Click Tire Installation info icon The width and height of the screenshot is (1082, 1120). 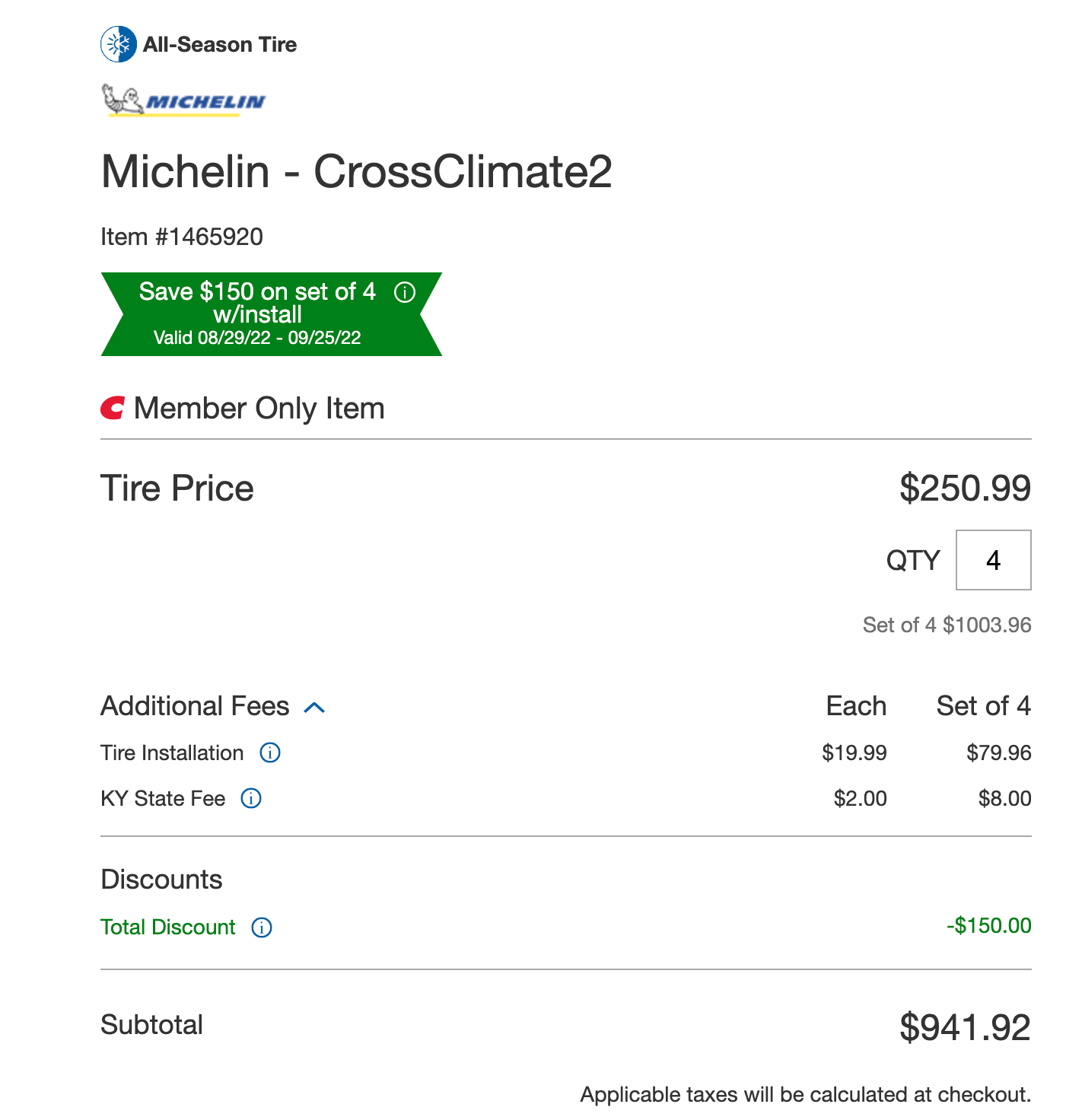pyautogui.click(x=270, y=752)
